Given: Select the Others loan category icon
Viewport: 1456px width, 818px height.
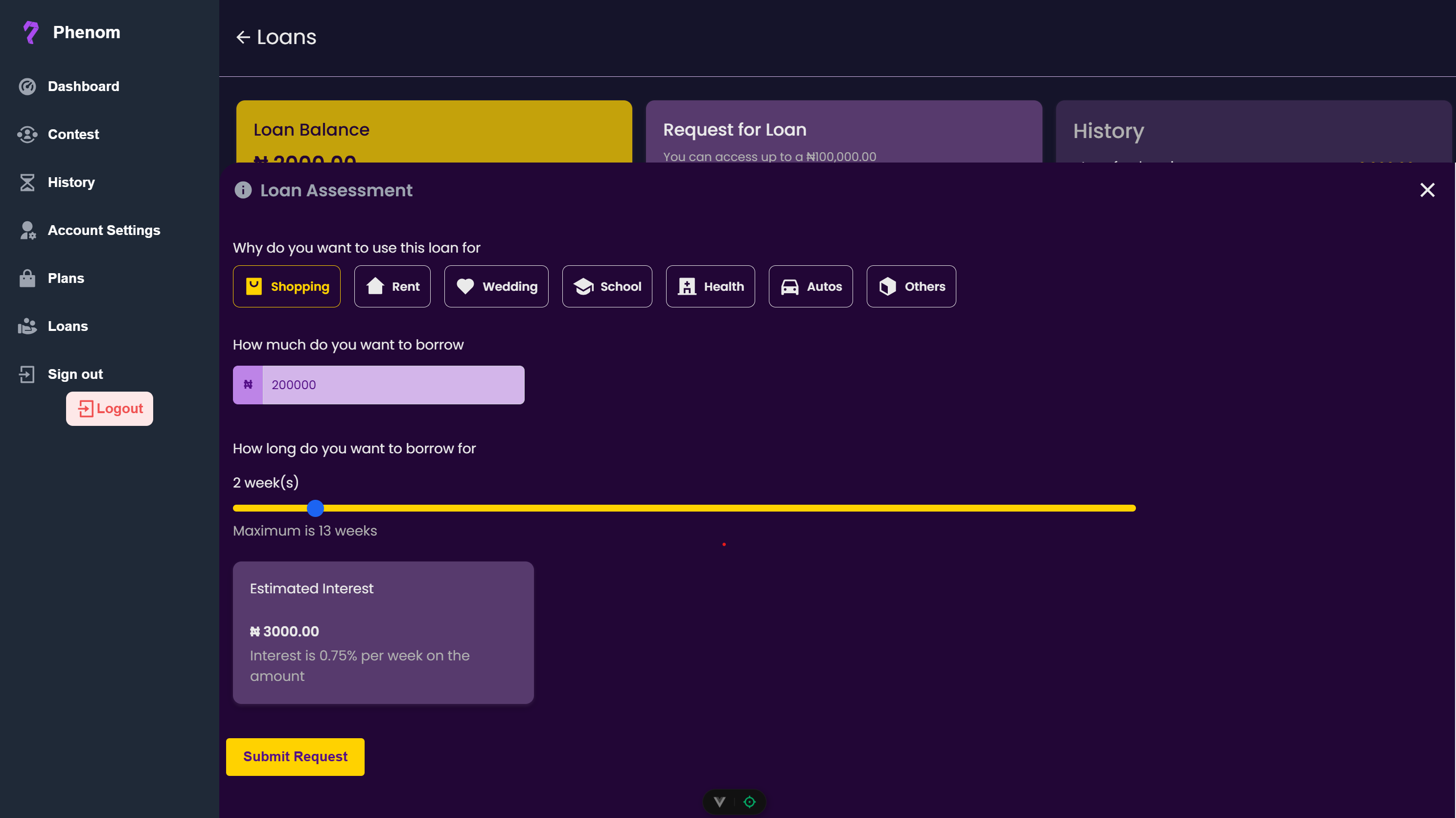Looking at the screenshot, I should point(886,286).
